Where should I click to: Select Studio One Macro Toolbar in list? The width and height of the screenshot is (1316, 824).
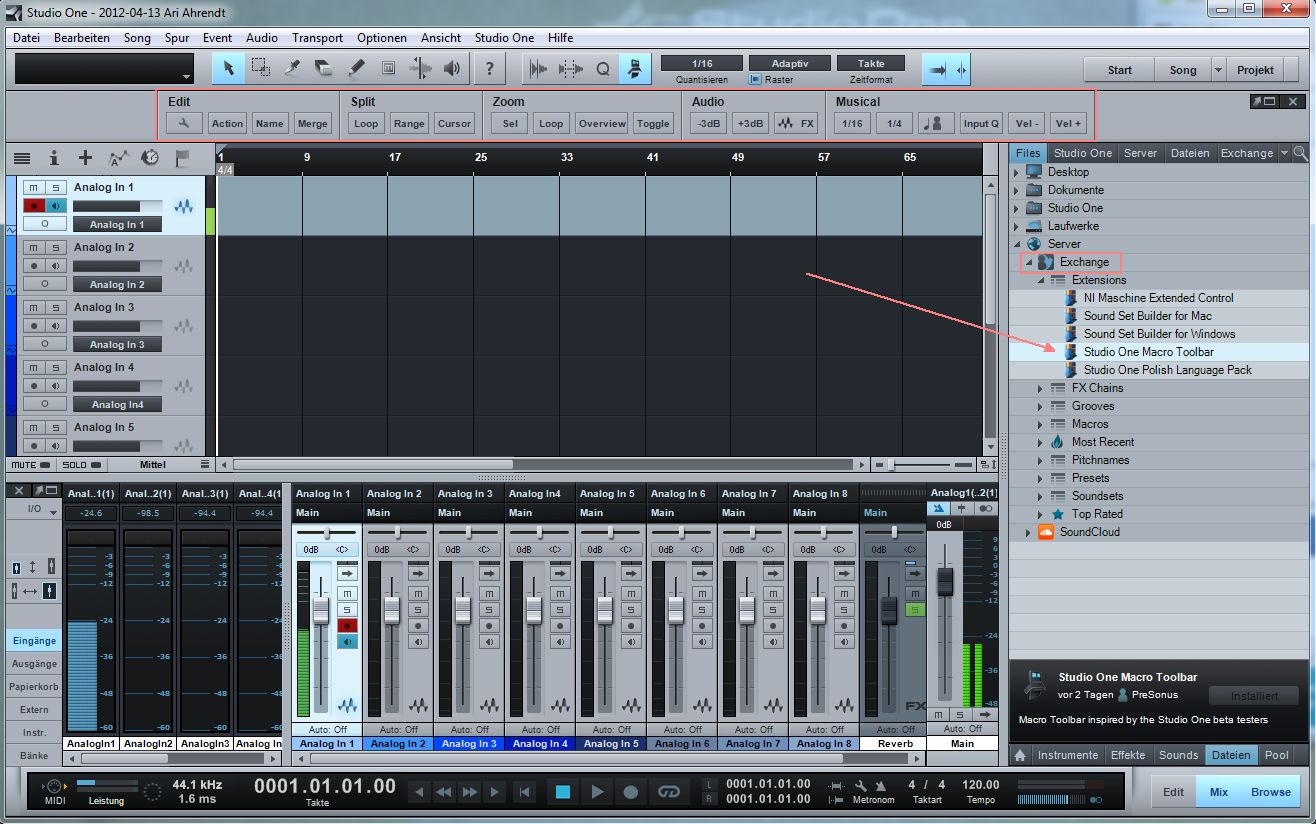tap(1148, 352)
